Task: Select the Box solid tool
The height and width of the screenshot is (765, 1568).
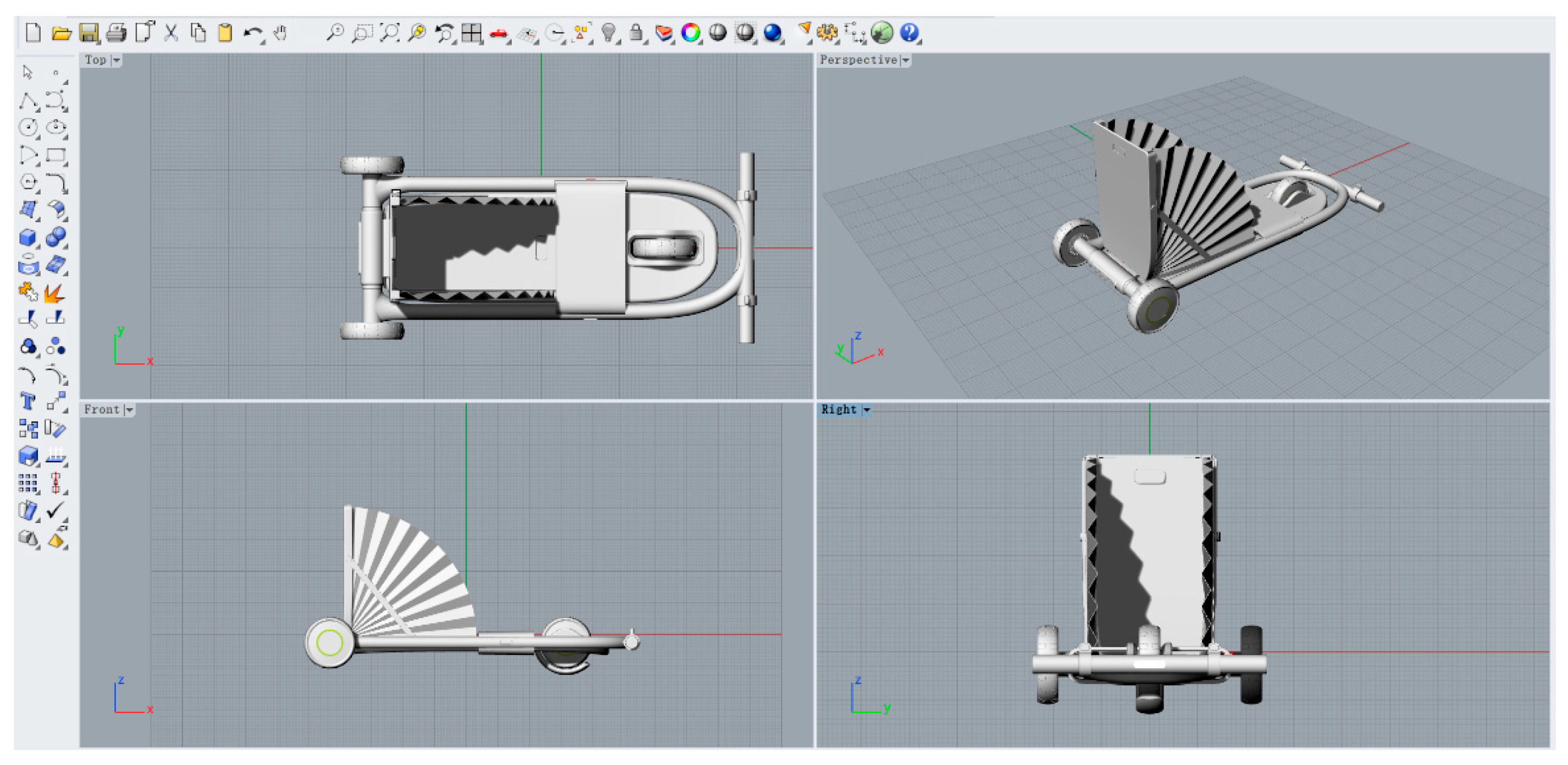Action: click(27, 237)
